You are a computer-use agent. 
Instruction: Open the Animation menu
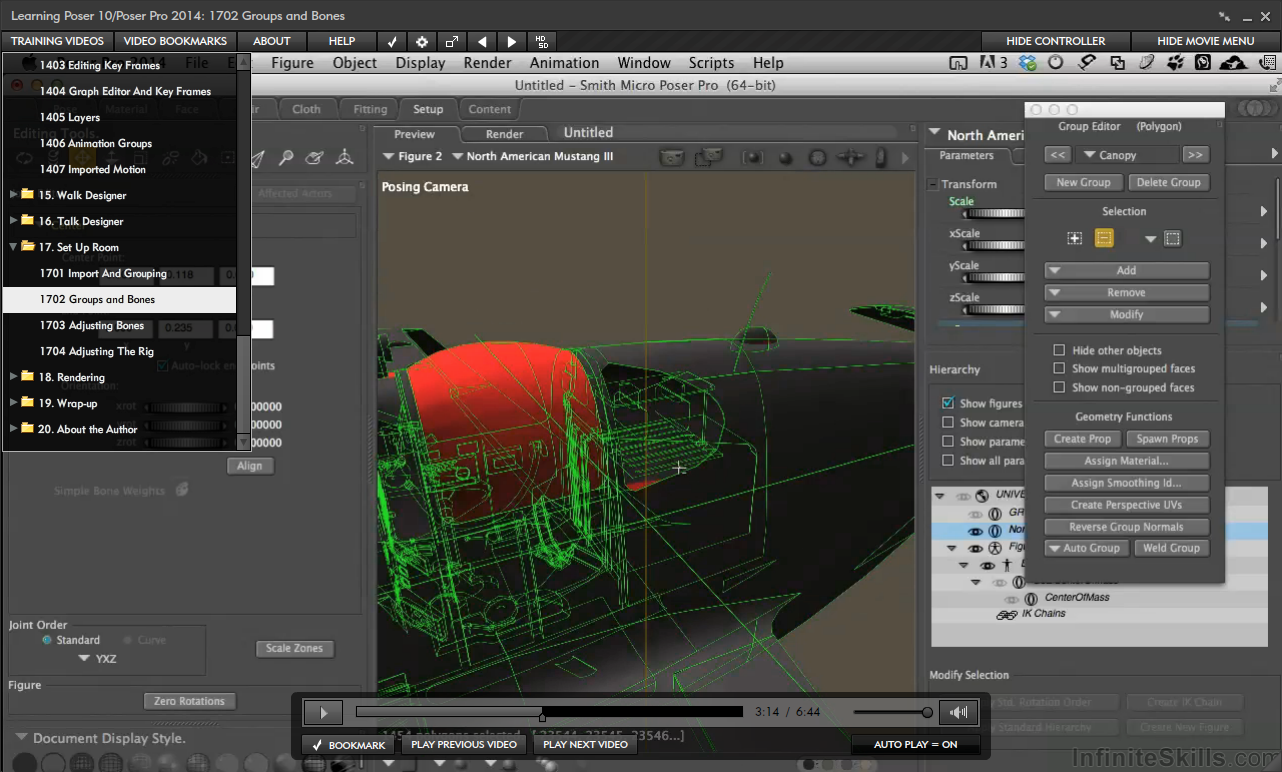pyautogui.click(x=564, y=63)
